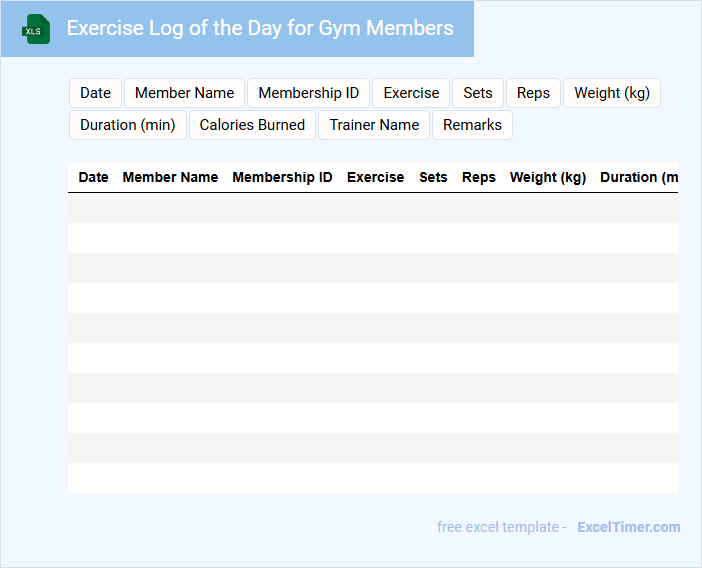This screenshot has width=702, height=568.
Task: Click the Weight (kg) column header
Action: [x=547, y=177]
